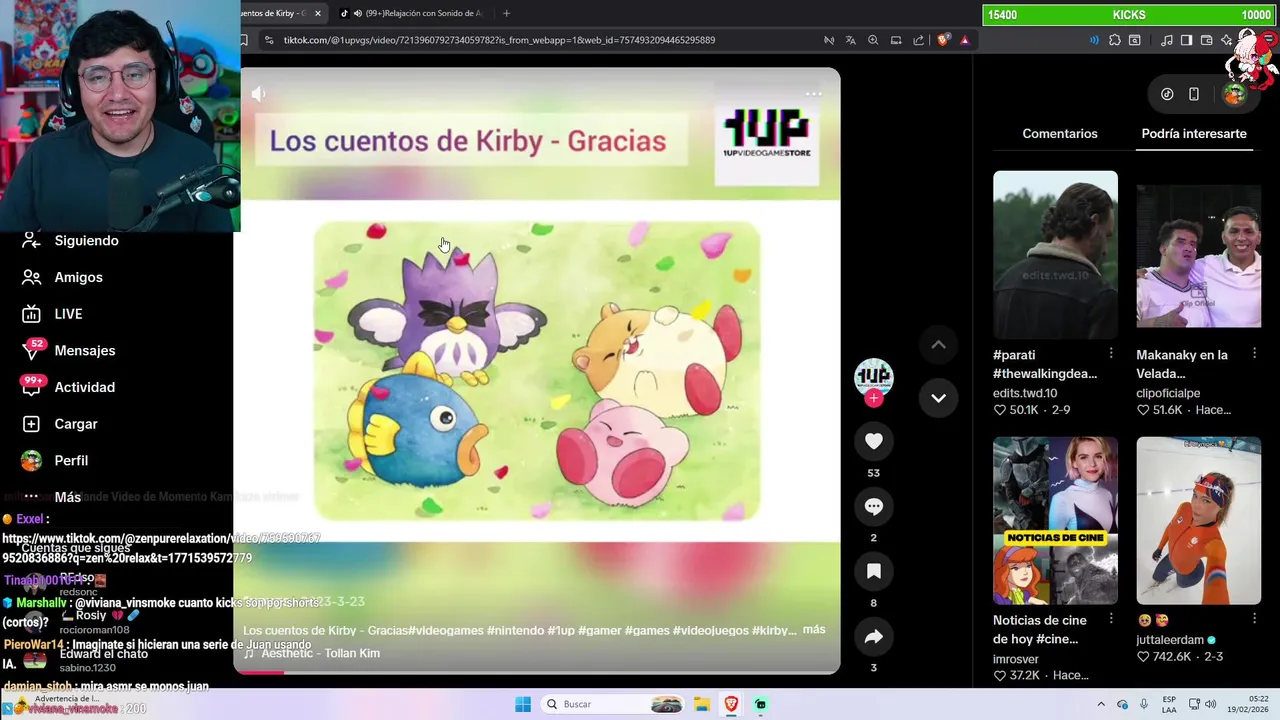
Task: Open Perfil avatar in sidebar
Action: click(31, 460)
